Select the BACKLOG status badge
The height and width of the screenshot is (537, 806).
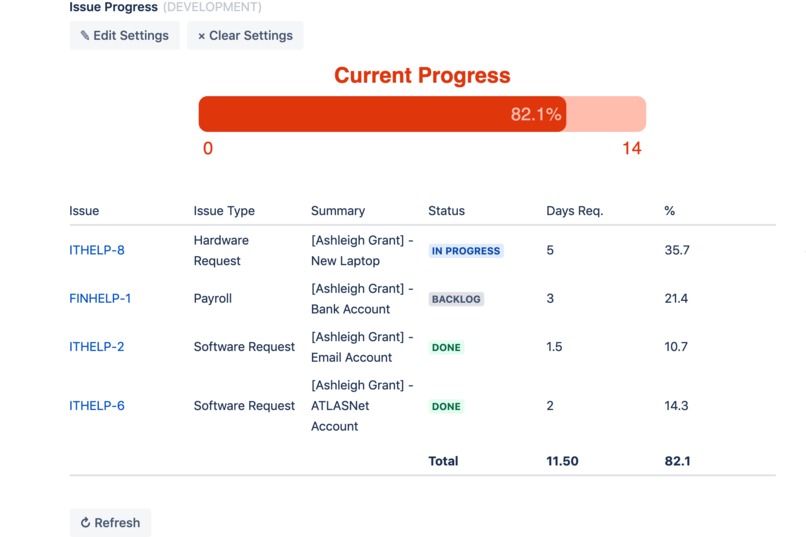coord(456,299)
